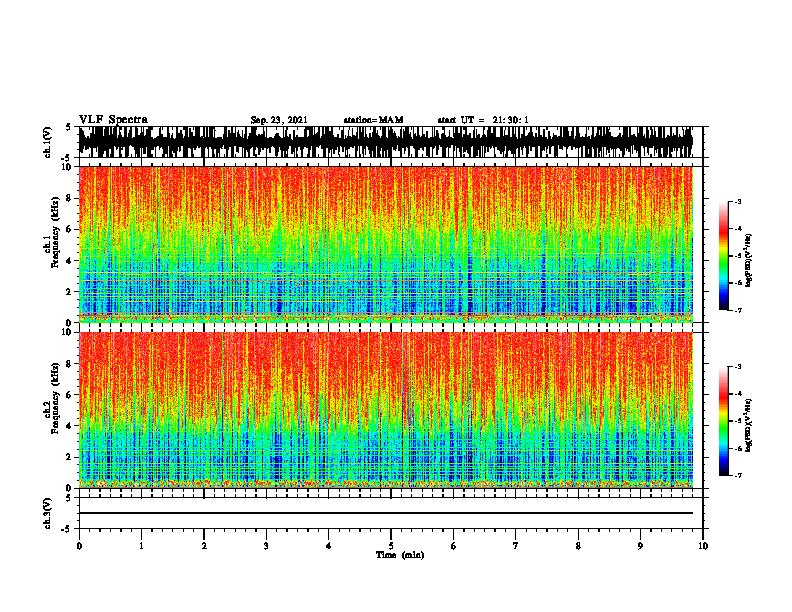This screenshot has height=612, width=792.
Task: Click time axis tick label "4"
Action: 329,546
